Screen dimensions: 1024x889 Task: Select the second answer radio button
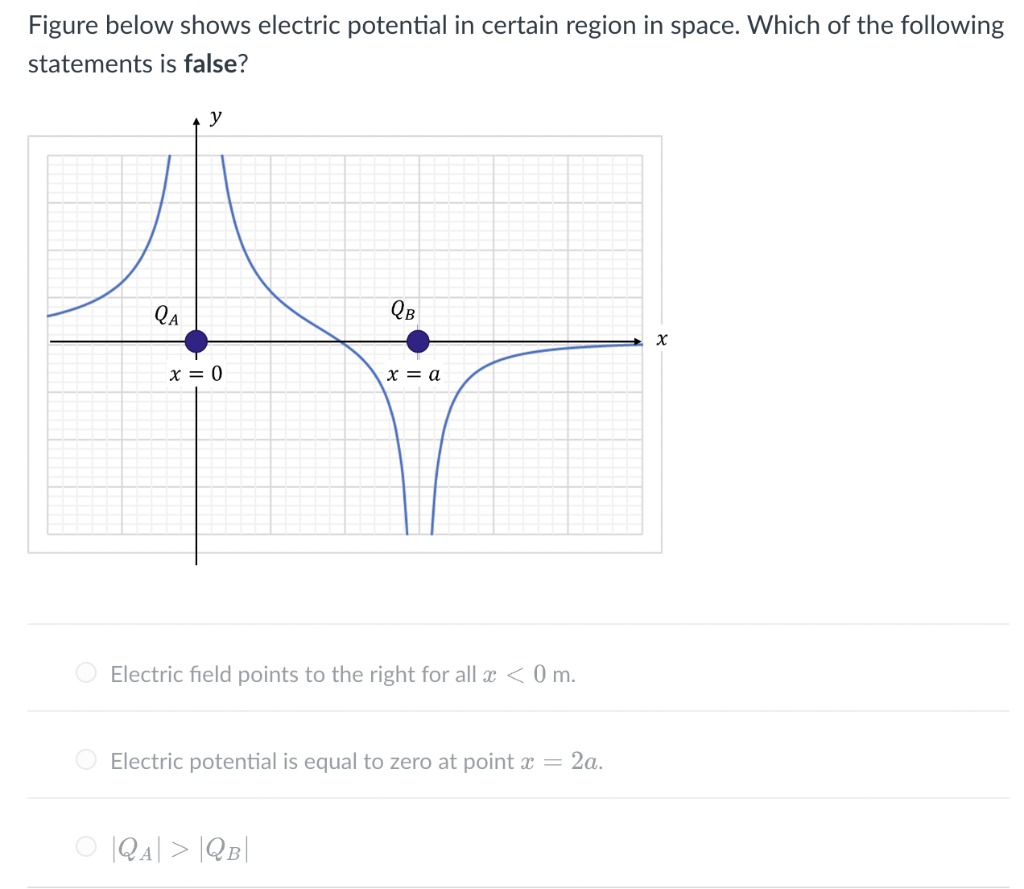[86, 760]
